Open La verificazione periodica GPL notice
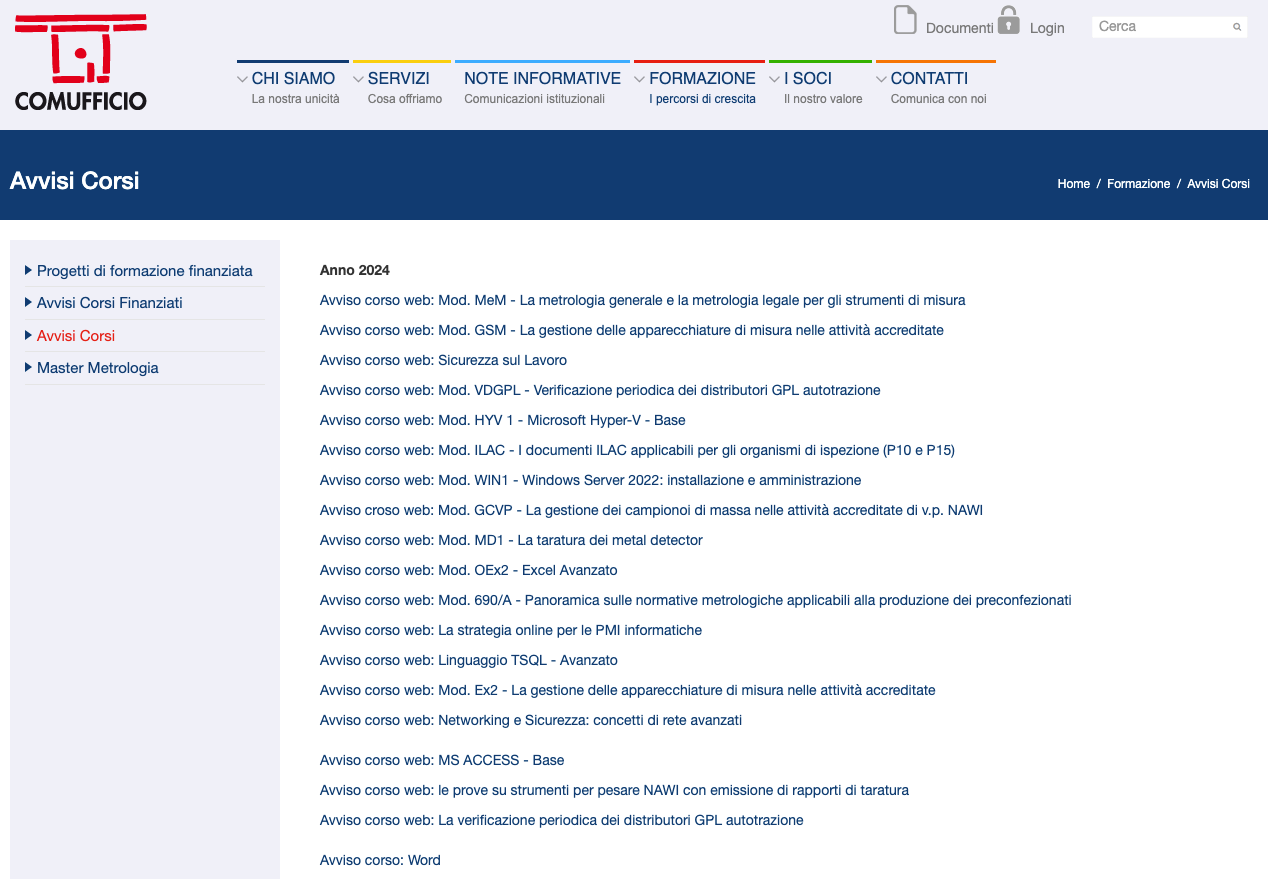1268x879 pixels. click(562, 820)
